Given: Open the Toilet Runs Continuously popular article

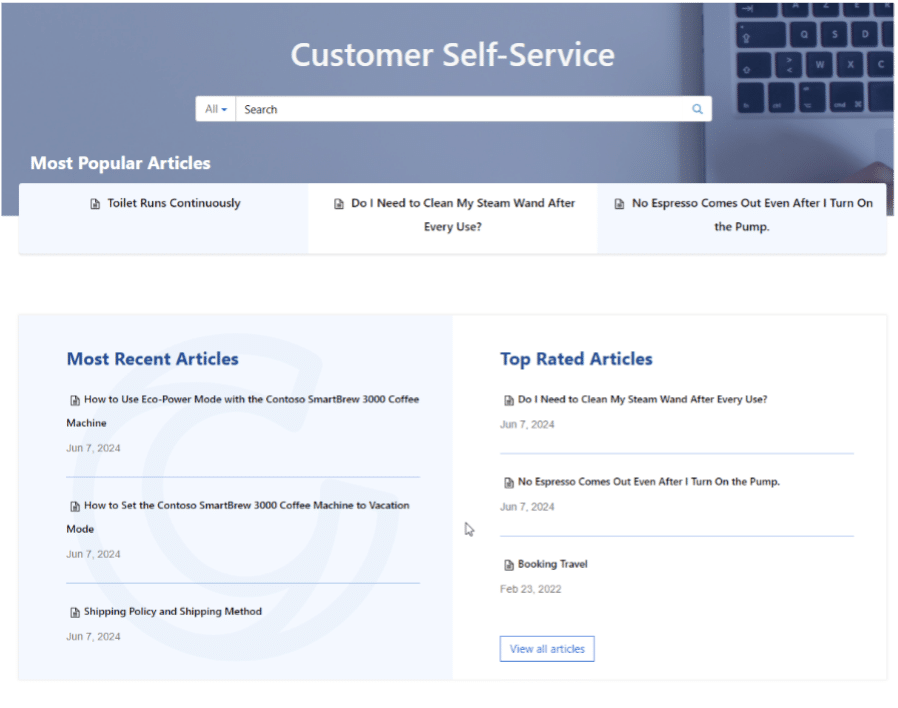Looking at the screenshot, I should (x=174, y=203).
